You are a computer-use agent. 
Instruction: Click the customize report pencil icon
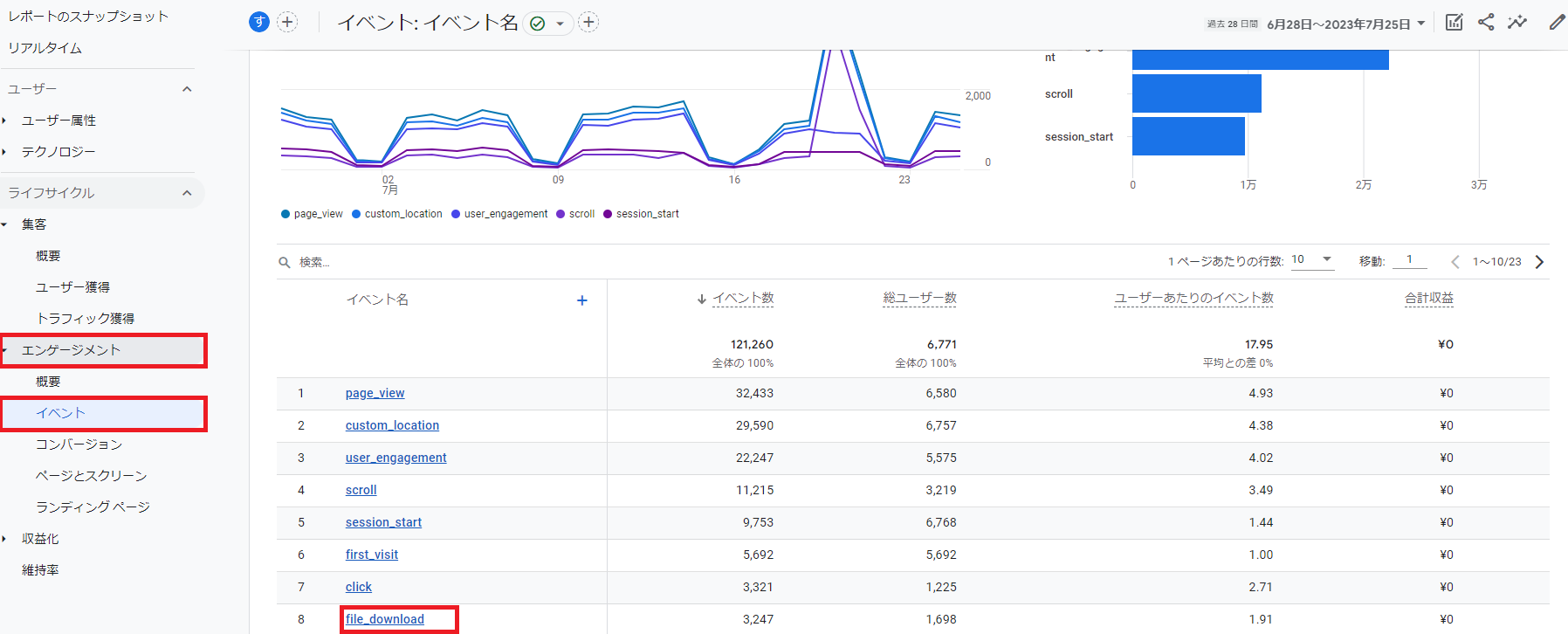tap(1557, 23)
